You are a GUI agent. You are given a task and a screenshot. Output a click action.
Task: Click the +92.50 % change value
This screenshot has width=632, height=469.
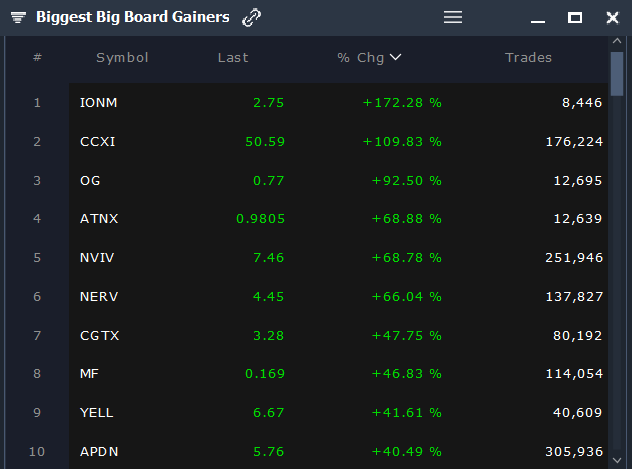[407, 181]
